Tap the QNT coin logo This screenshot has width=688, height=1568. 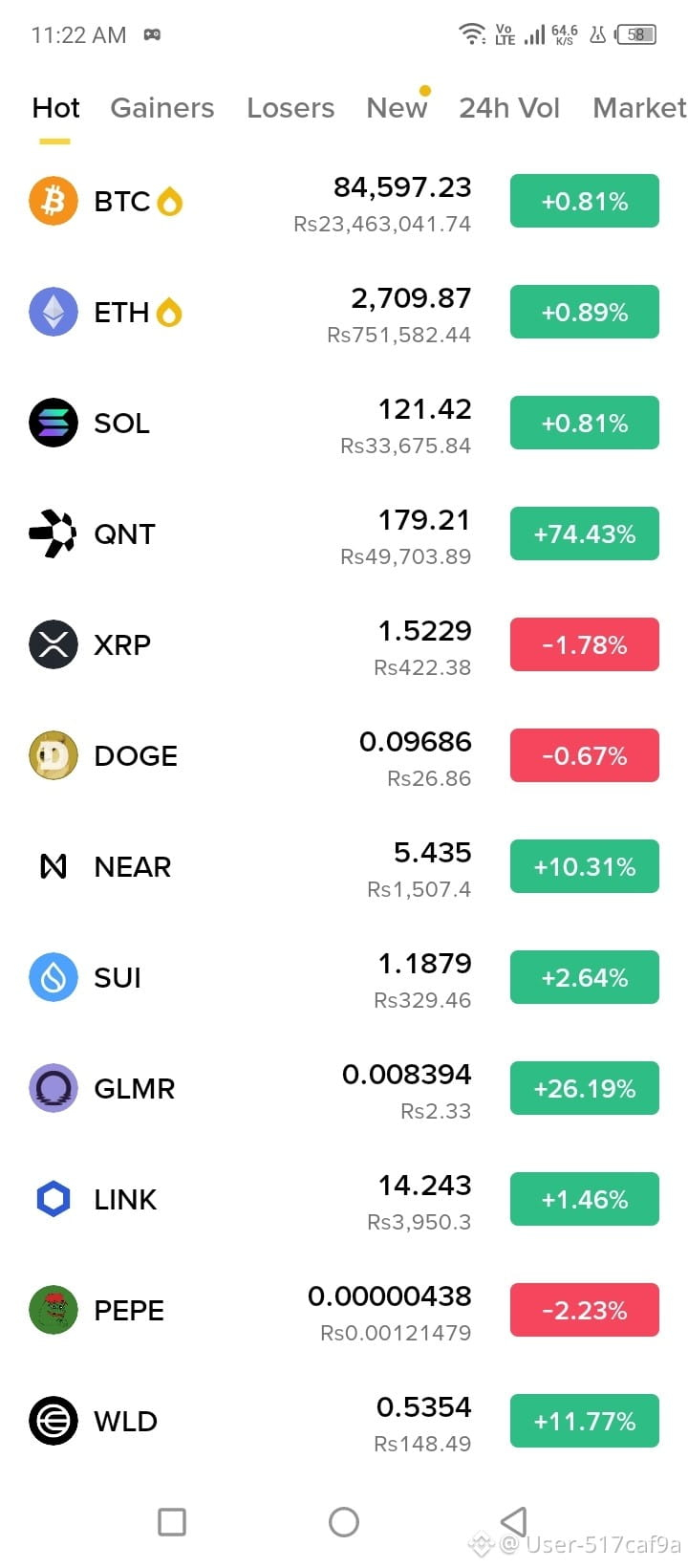(54, 534)
